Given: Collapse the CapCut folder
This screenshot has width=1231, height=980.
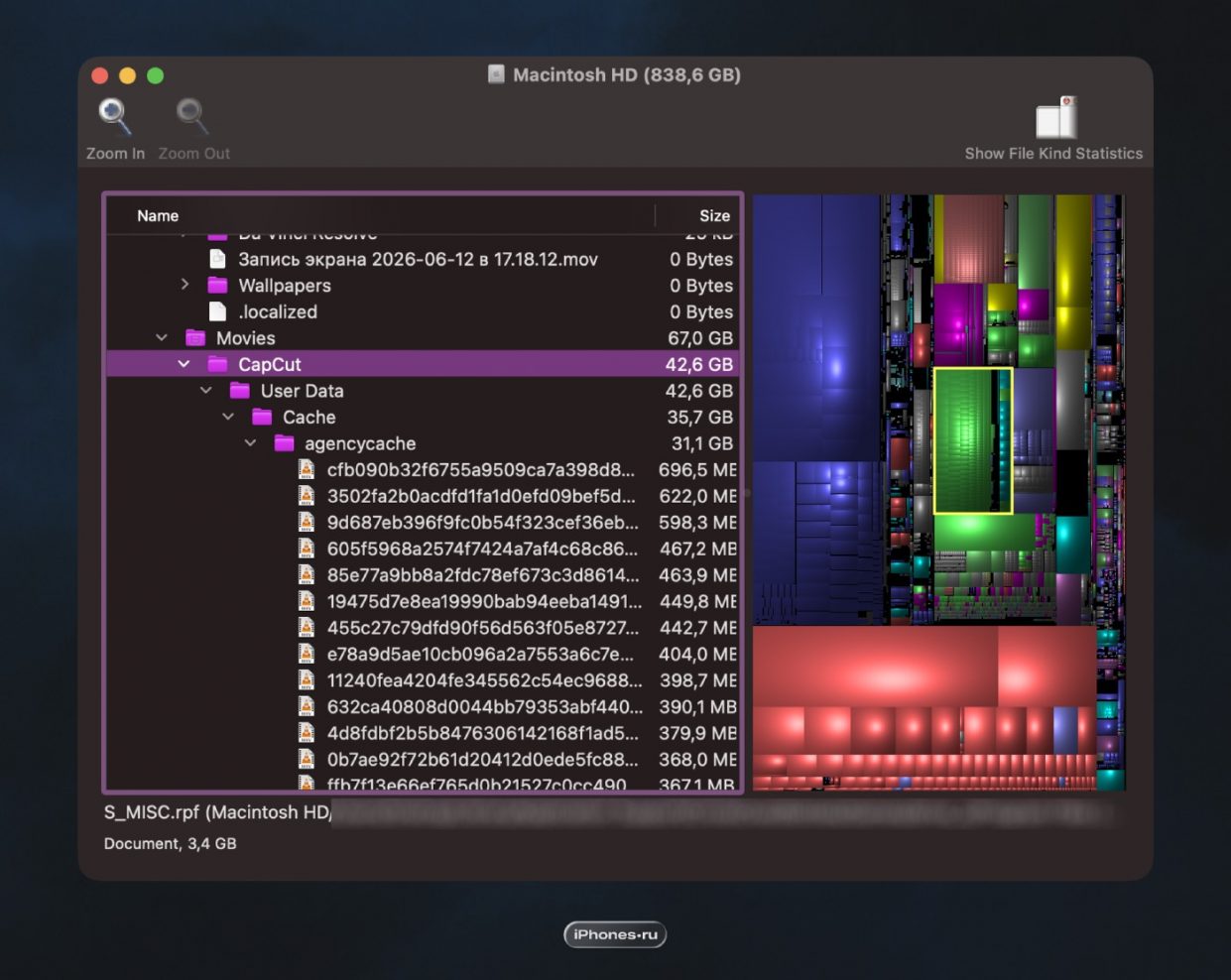Looking at the screenshot, I should (184, 364).
